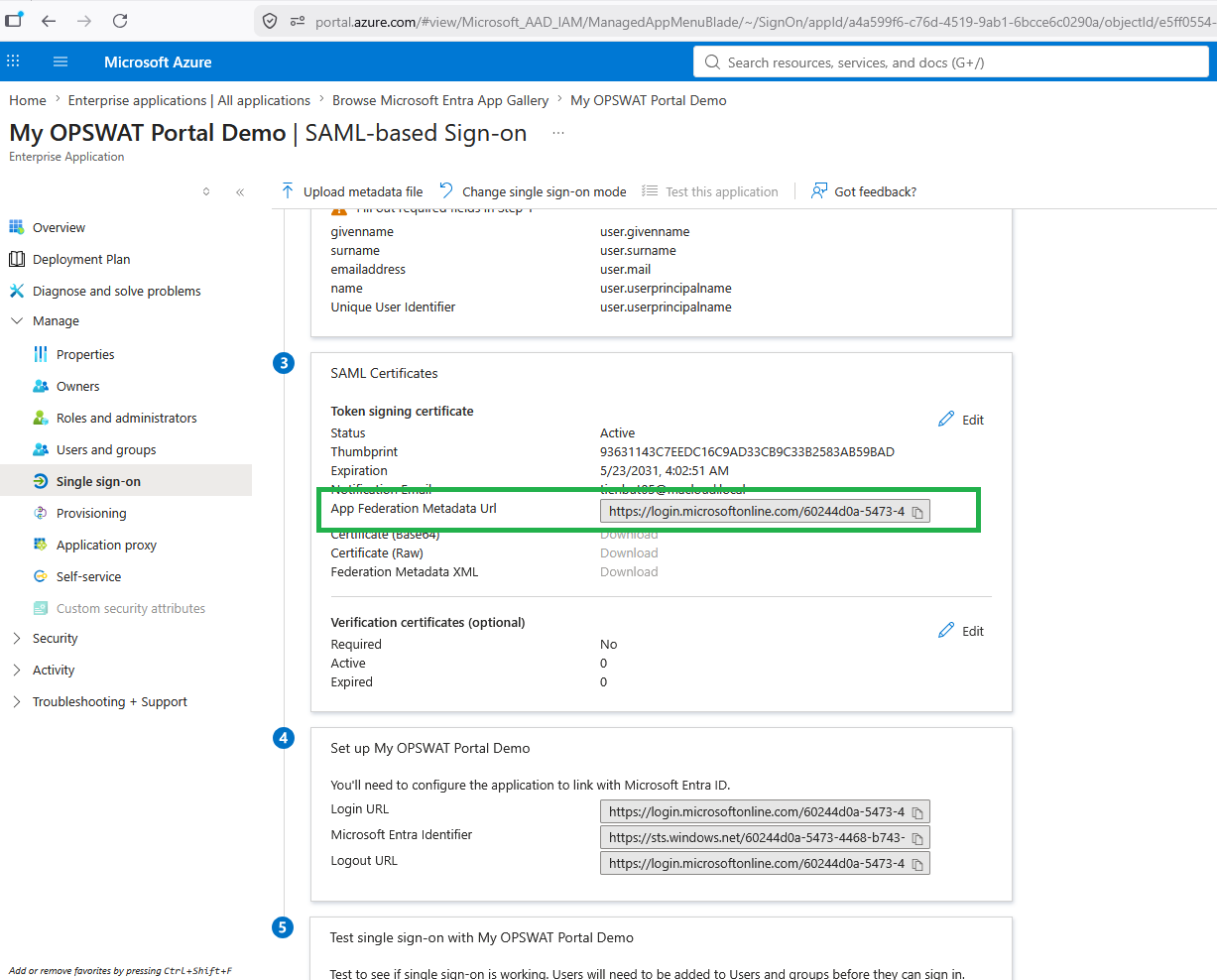Viewport: 1217px width, 980px height.
Task: Click the Deployment Plan book icon
Action: pos(16,259)
